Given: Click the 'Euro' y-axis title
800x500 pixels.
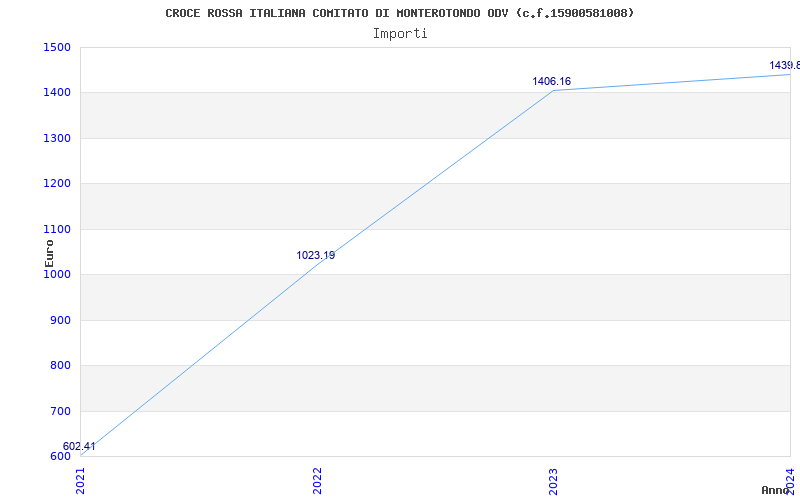Looking at the screenshot, I should [x=49, y=253].
